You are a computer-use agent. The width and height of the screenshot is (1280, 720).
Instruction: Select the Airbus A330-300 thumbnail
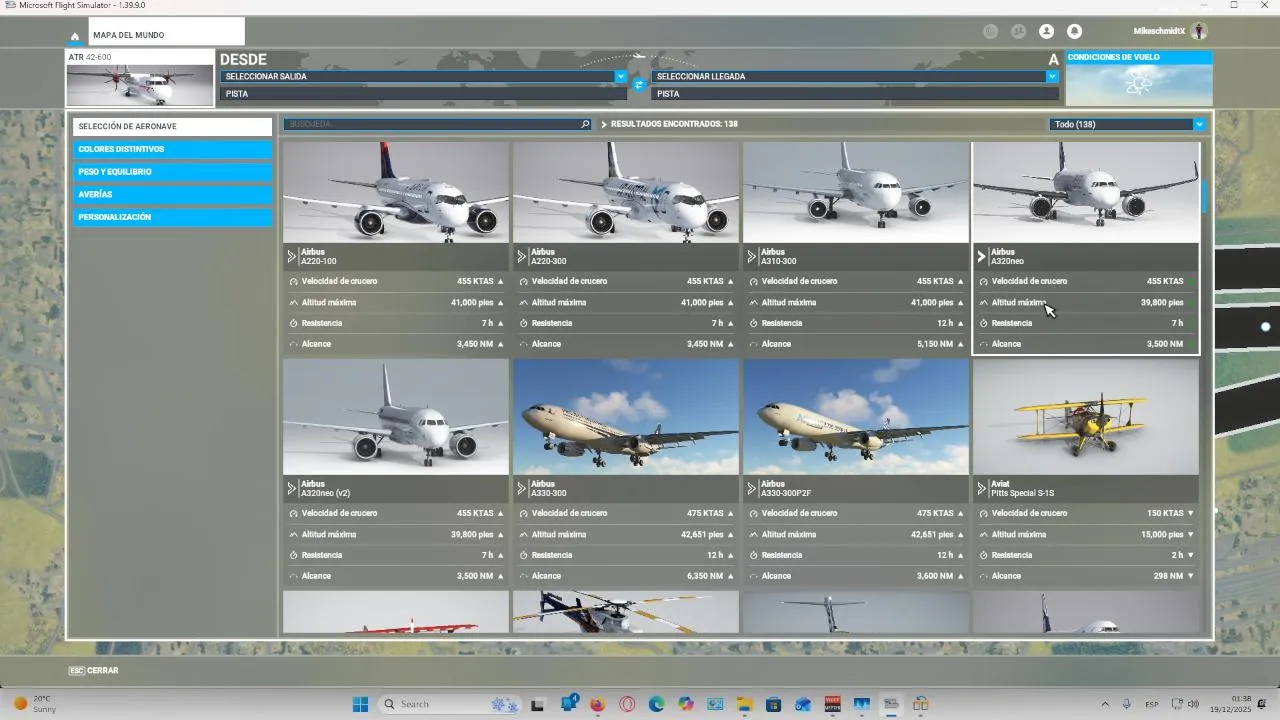pos(626,417)
